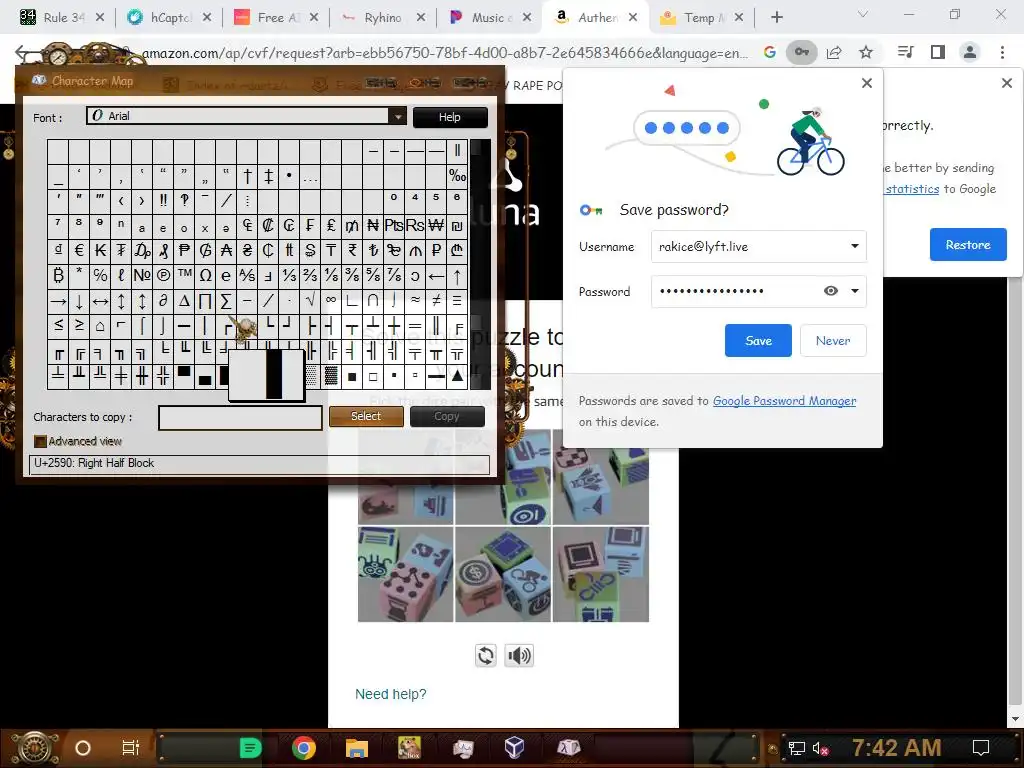Select the Euro sign € character
The image size is (1024, 768).
tap(79, 250)
